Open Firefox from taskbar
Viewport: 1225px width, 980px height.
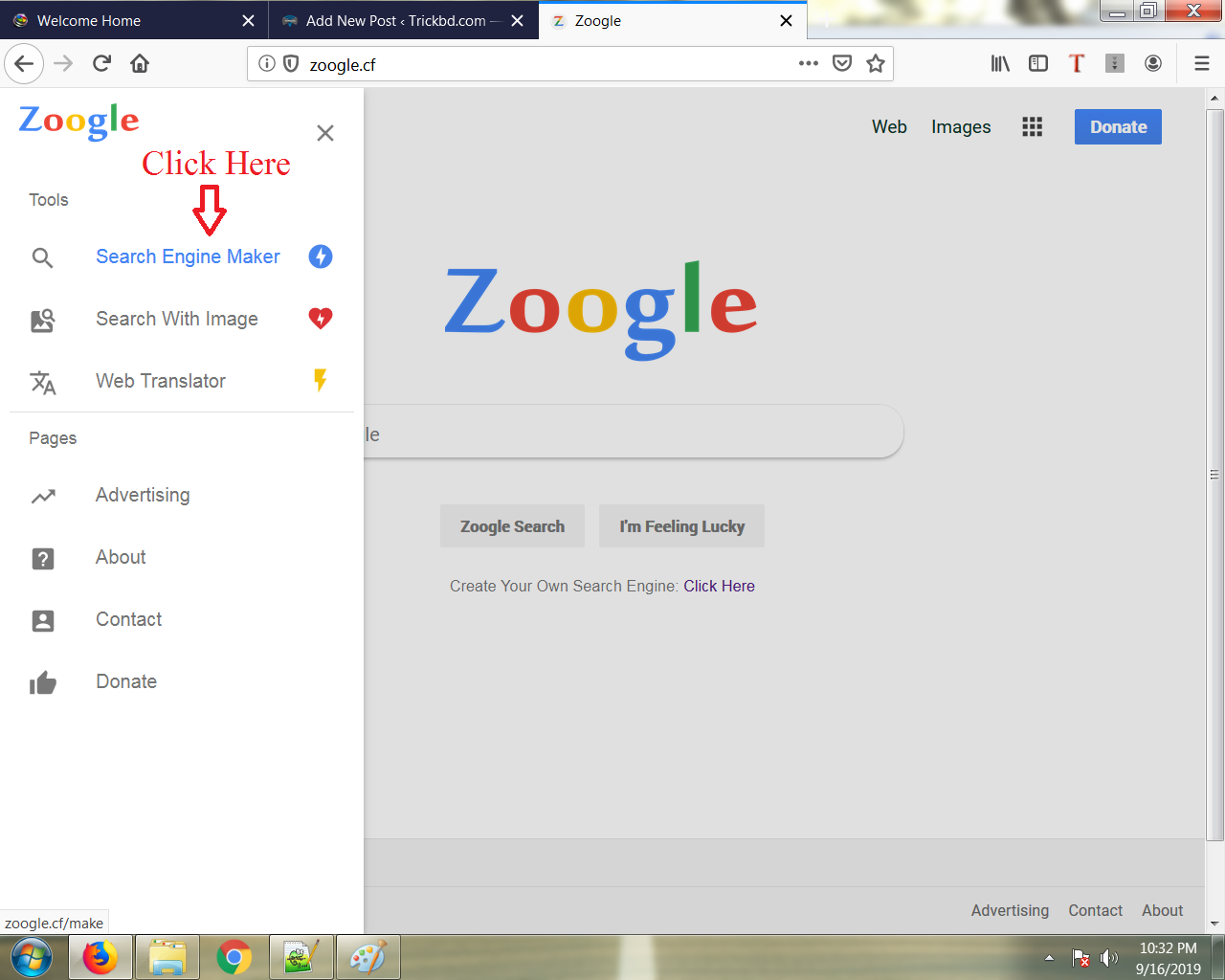[x=100, y=958]
